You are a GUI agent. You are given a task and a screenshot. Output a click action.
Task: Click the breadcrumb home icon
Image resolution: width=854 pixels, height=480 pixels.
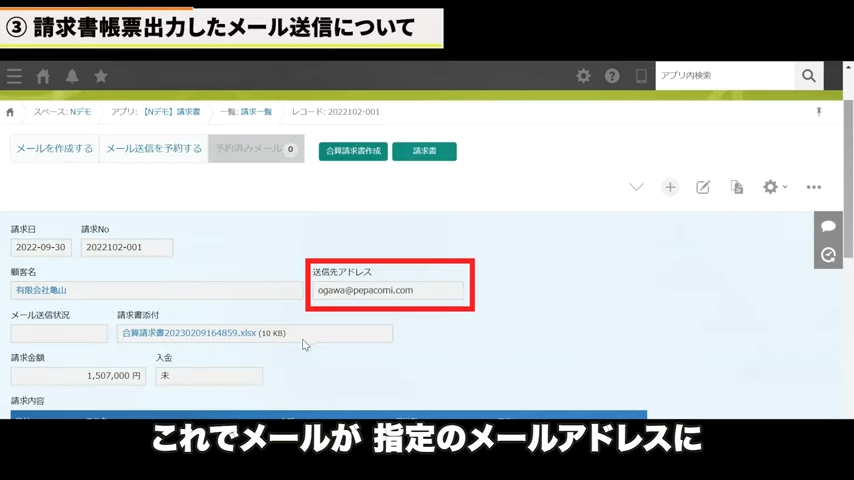(10, 112)
